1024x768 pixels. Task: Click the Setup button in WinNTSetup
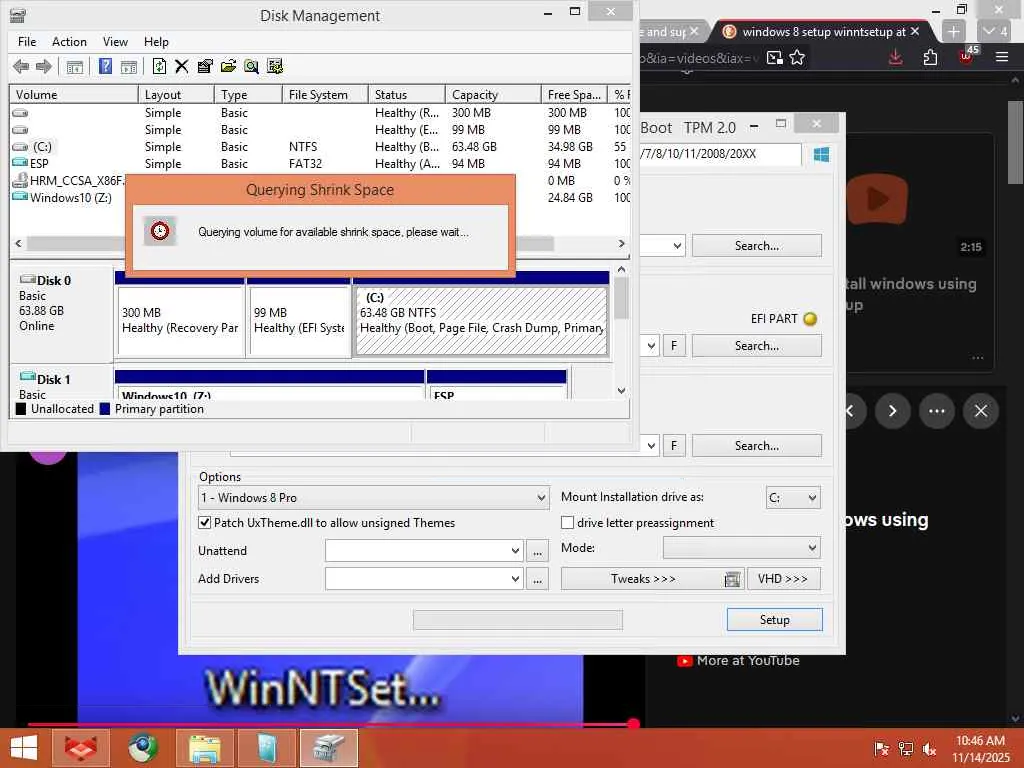pyautogui.click(x=775, y=620)
